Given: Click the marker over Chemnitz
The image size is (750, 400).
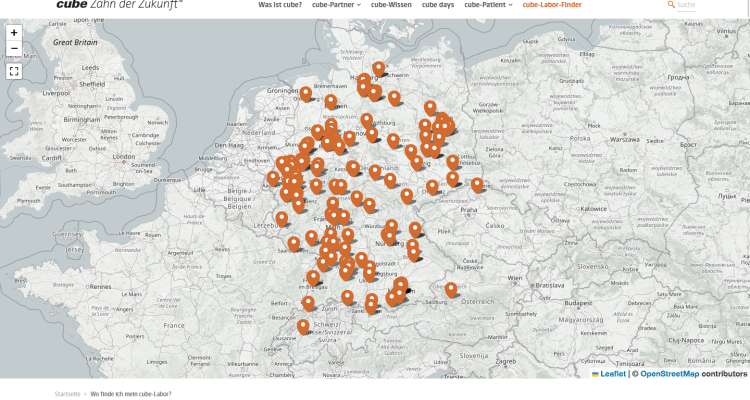Looking at the screenshot, I should coord(432,188).
